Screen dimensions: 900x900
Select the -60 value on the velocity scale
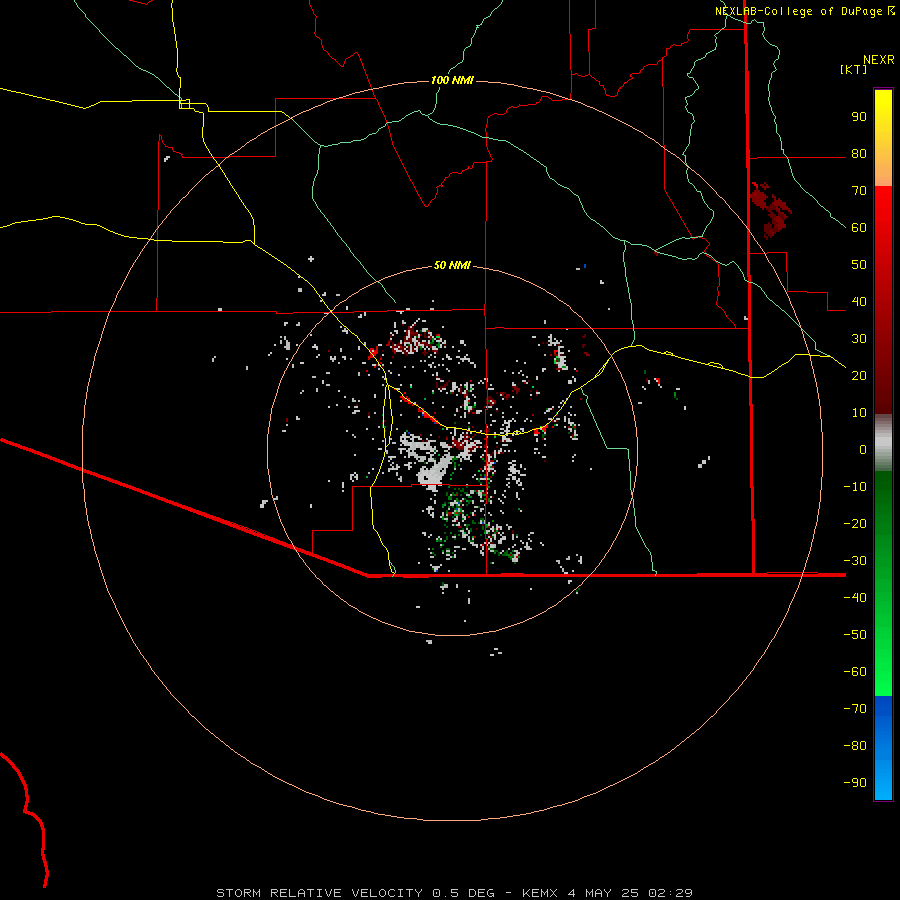click(x=855, y=672)
